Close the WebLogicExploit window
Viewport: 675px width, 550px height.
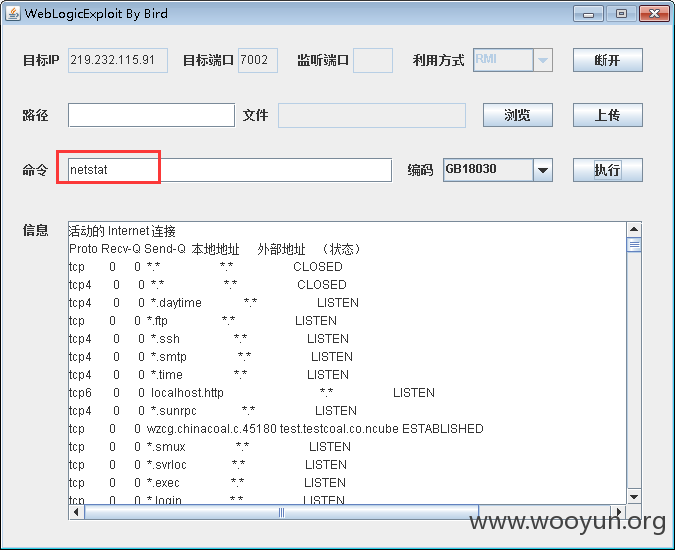tap(654, 14)
